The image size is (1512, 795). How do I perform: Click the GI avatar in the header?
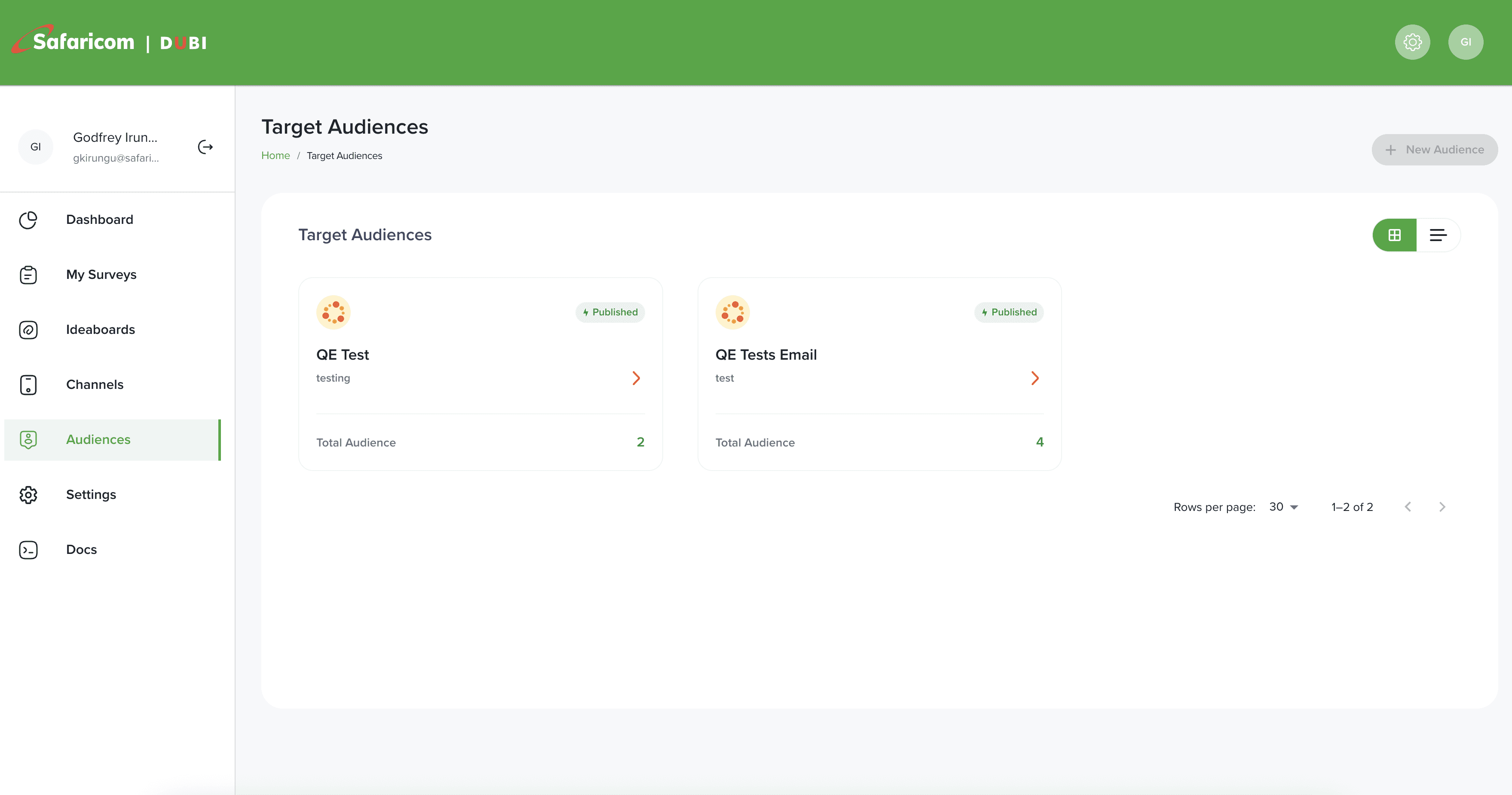pos(1466,42)
